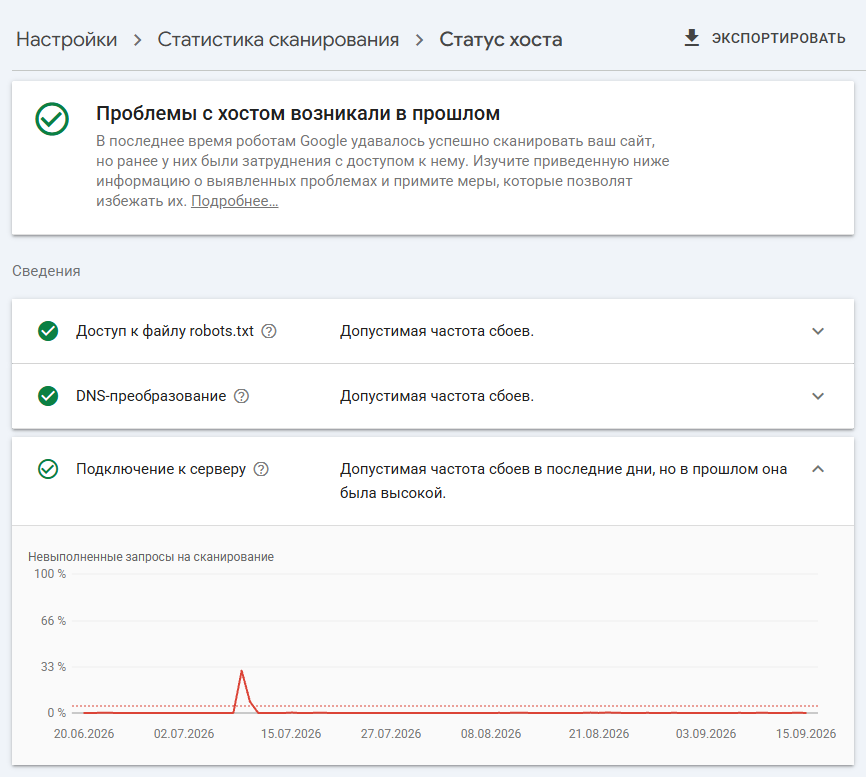The image size is (866, 777).
Task: Open the Подробнее… link
Action: pyautogui.click(x=235, y=201)
